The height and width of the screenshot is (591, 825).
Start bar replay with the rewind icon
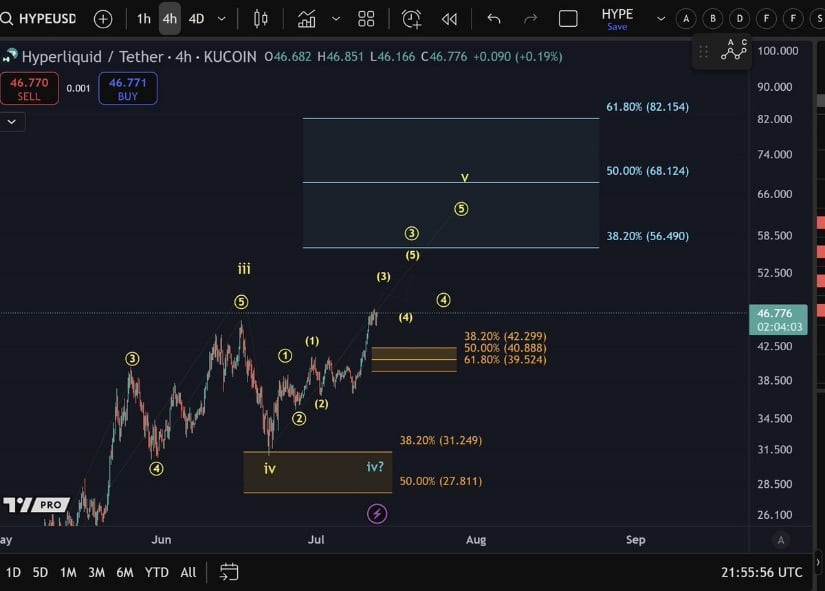pos(449,19)
